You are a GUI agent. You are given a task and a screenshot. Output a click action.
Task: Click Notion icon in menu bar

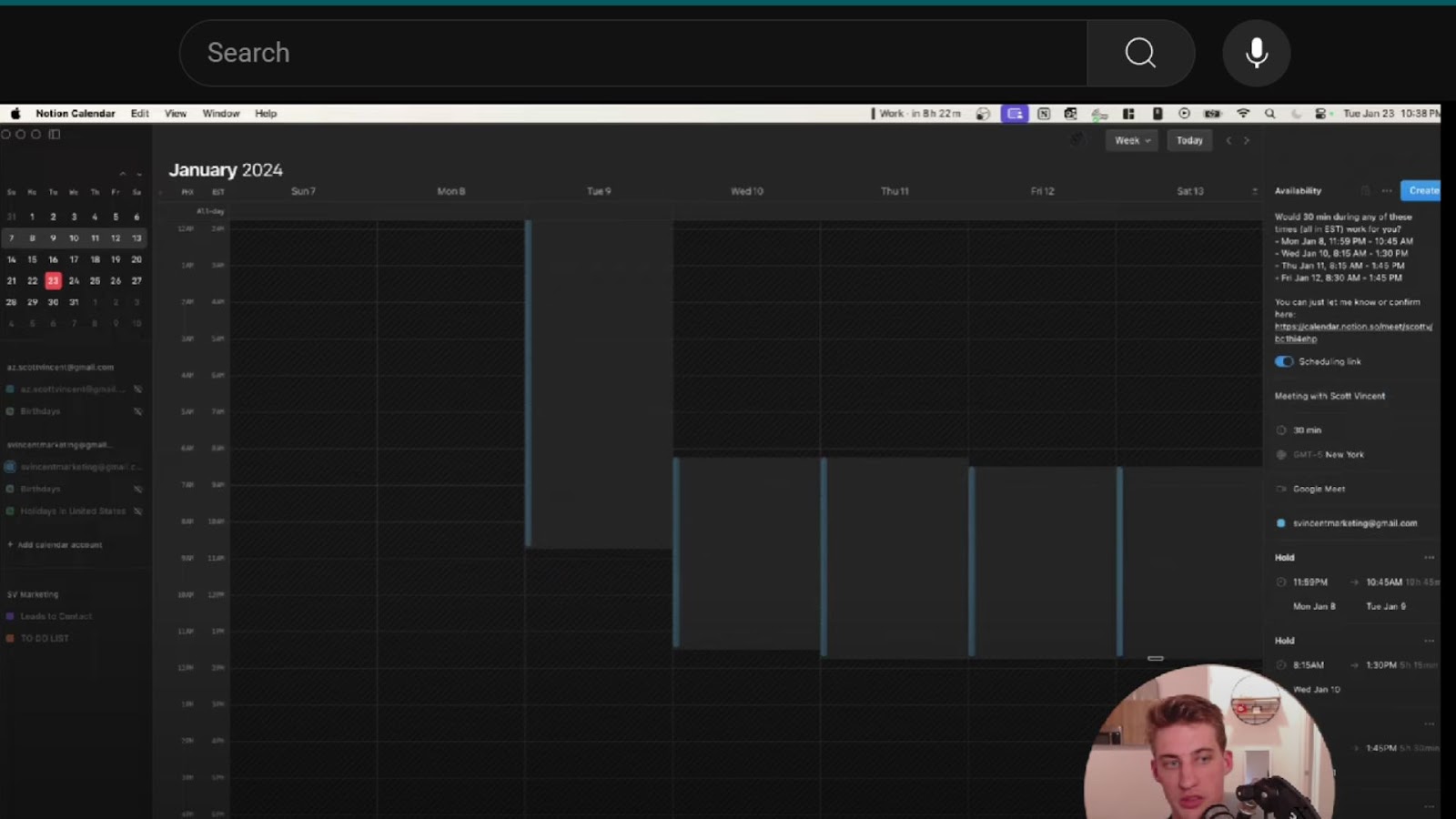pos(1044,114)
